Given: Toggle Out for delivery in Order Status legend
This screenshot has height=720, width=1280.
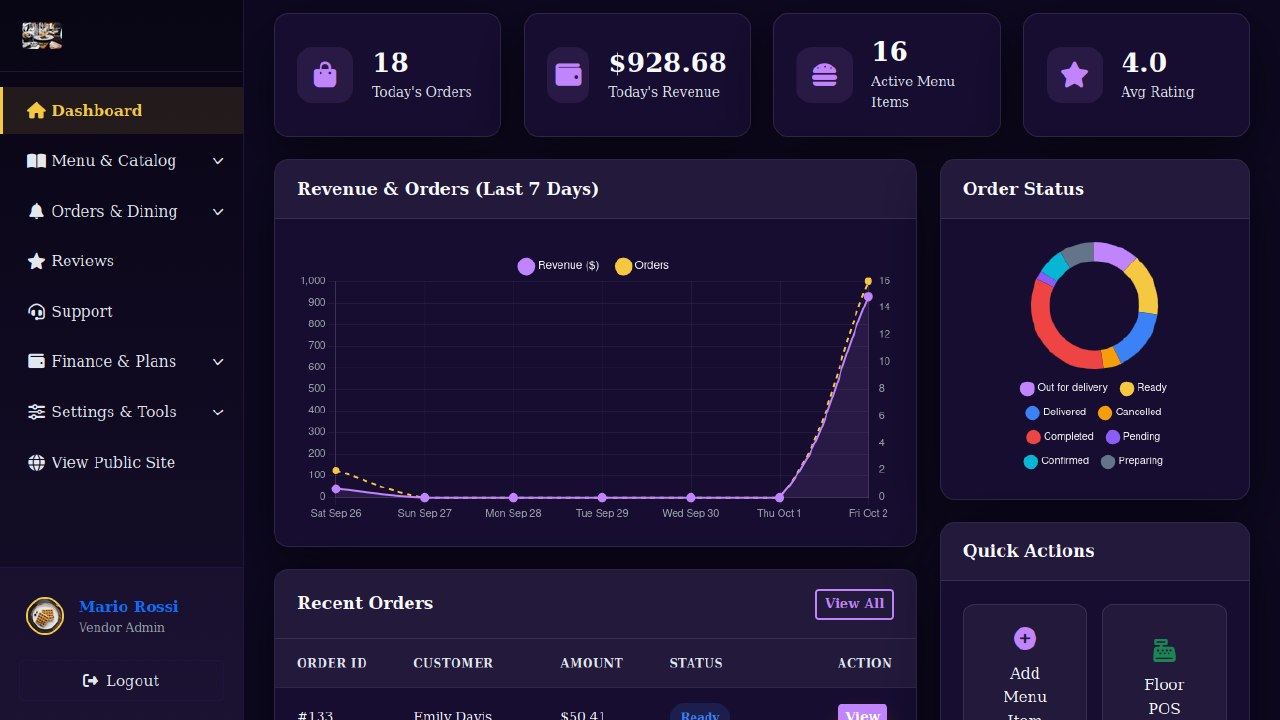Looking at the screenshot, I should click(x=1064, y=388).
